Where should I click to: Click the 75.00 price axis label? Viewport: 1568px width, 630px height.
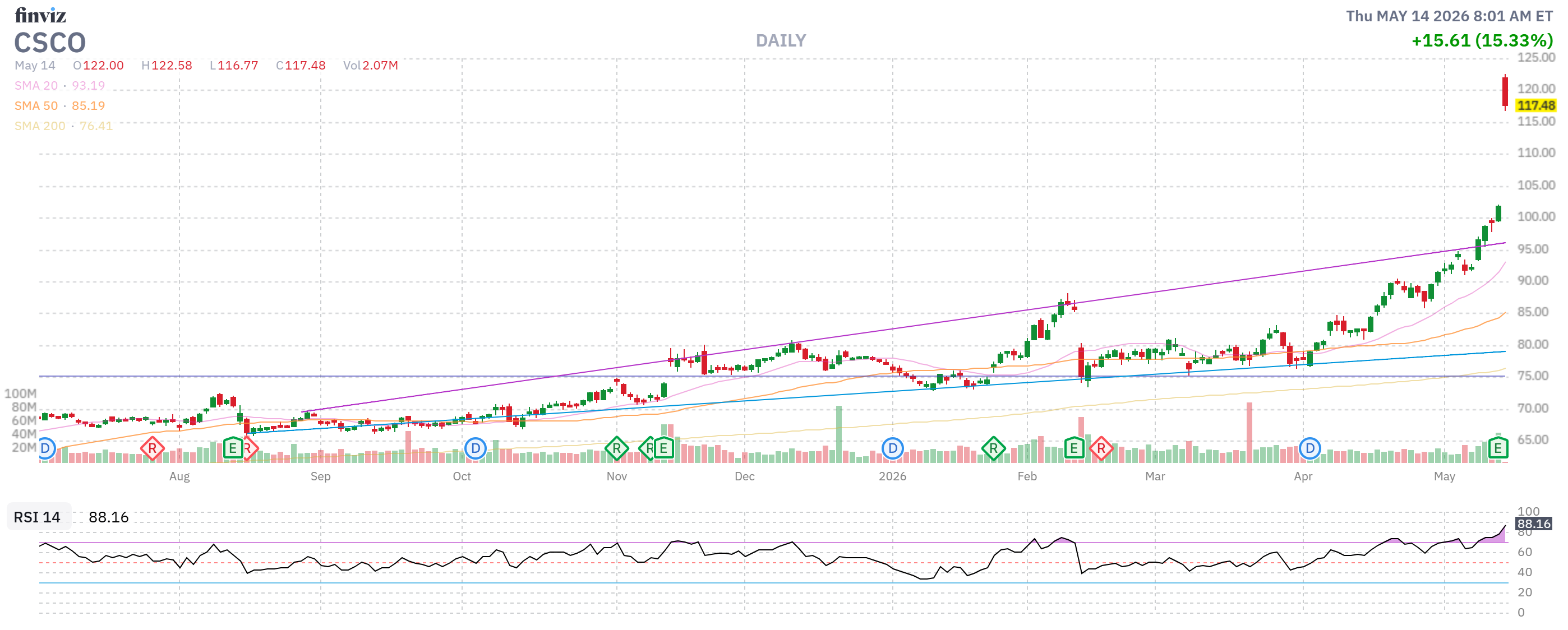pyautogui.click(x=1533, y=376)
